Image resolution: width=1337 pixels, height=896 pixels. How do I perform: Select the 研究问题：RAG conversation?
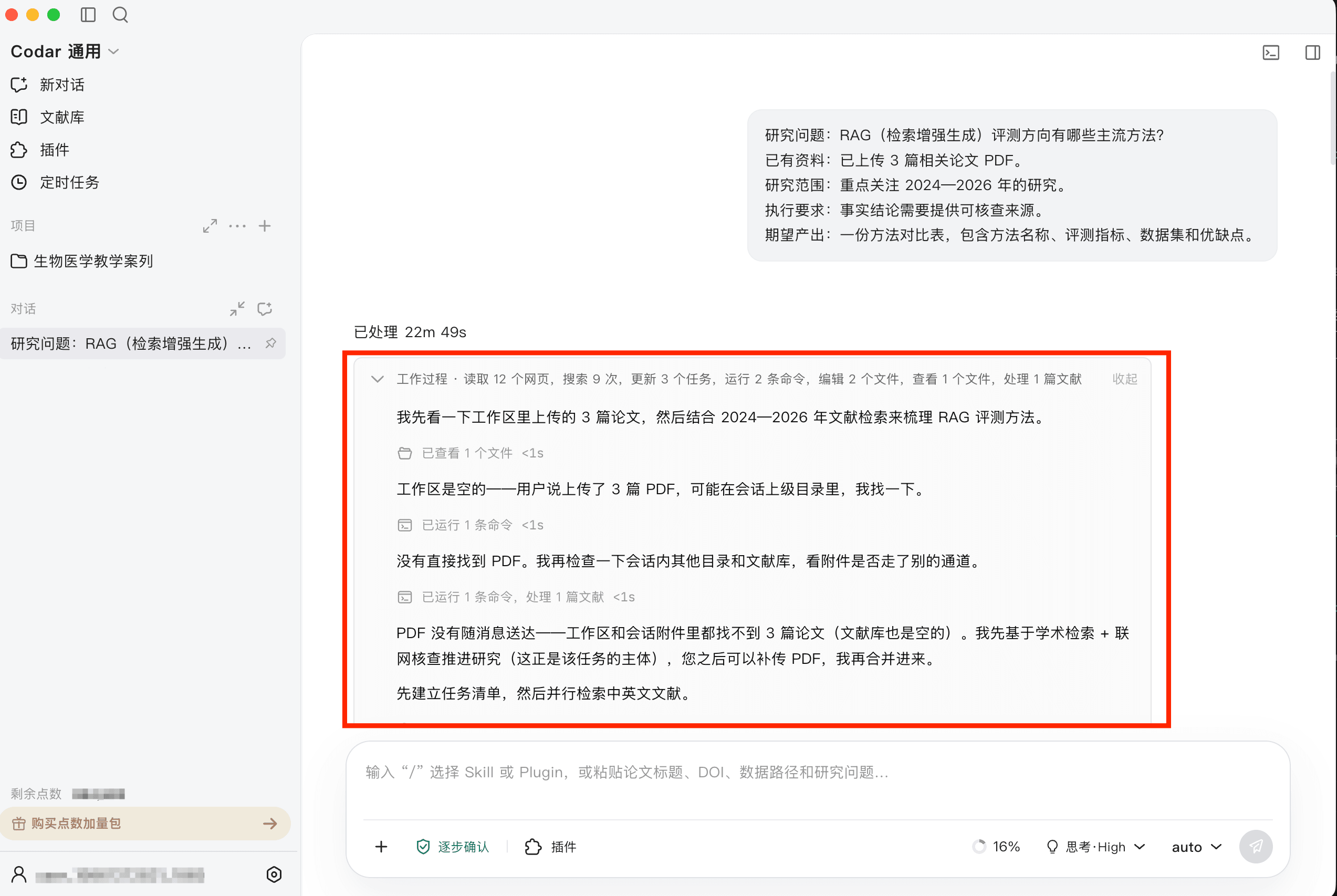click(143, 343)
